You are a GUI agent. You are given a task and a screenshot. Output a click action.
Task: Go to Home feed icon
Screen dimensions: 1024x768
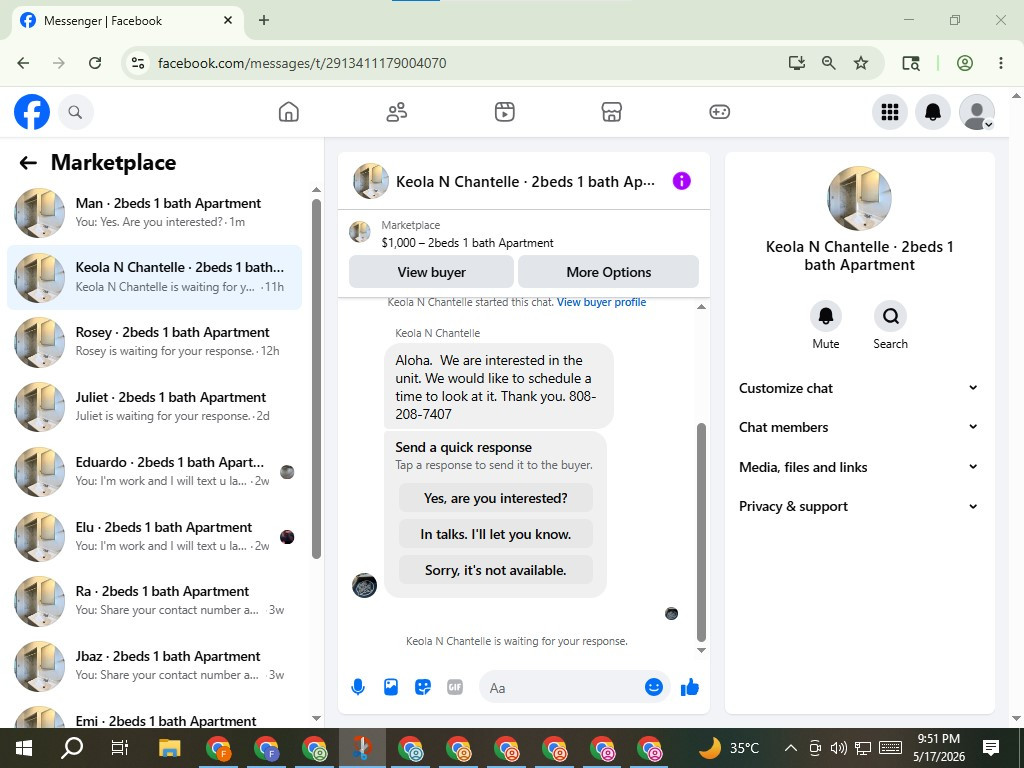[x=289, y=112]
